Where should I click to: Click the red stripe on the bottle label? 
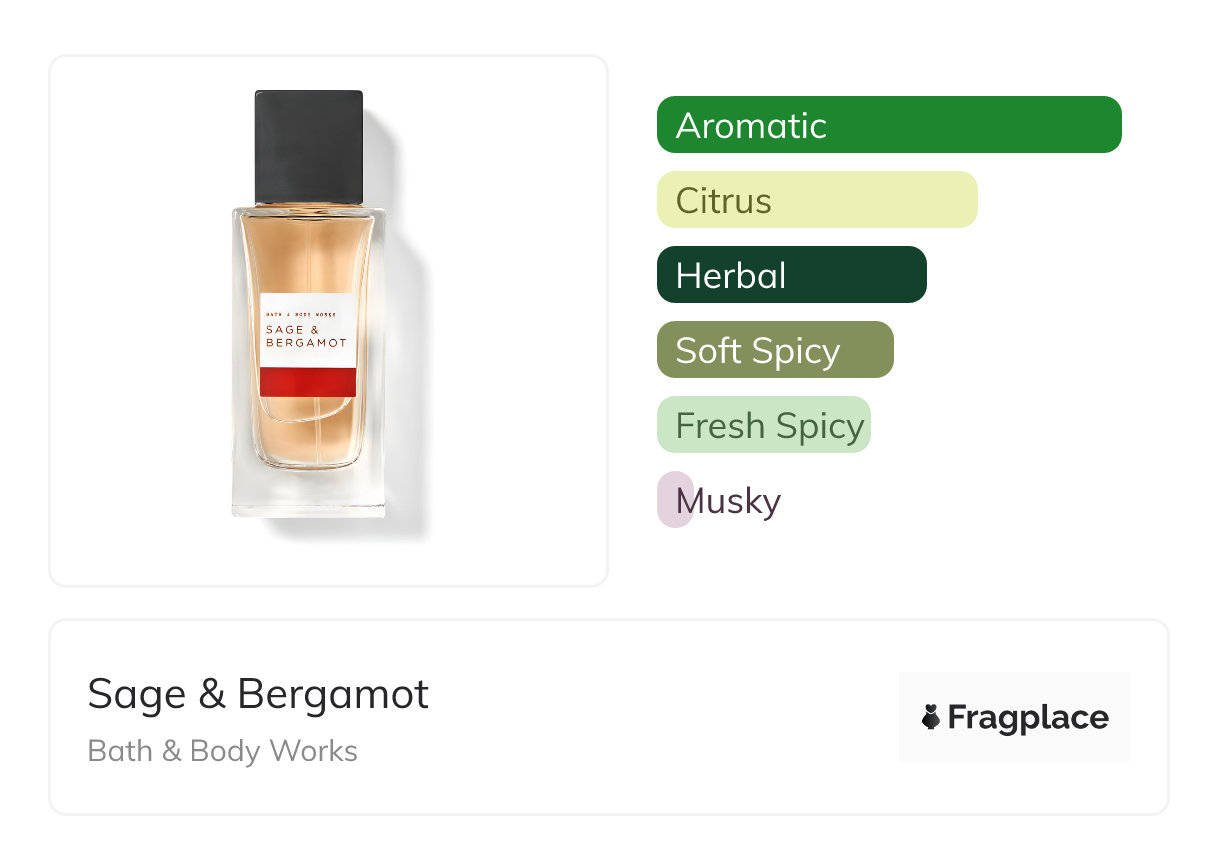(x=307, y=381)
